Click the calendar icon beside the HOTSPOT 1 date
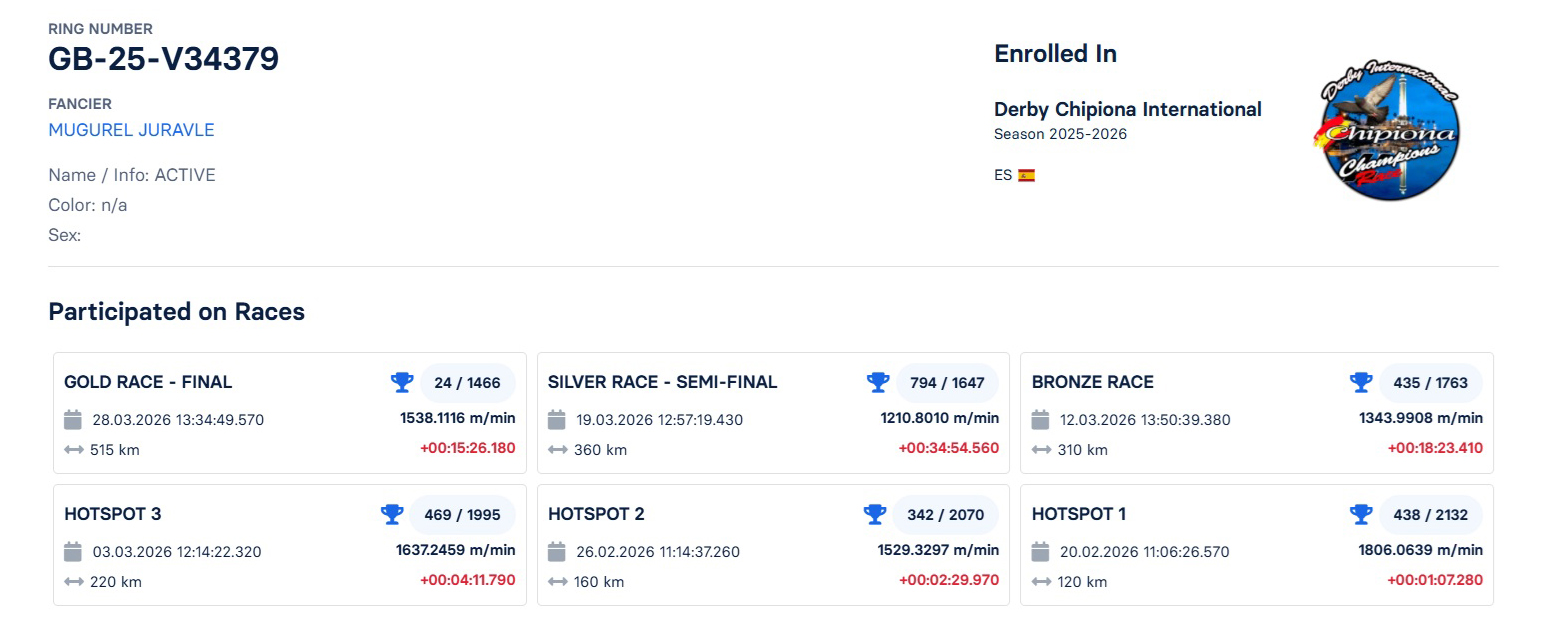1541x628 pixels. point(1041,551)
